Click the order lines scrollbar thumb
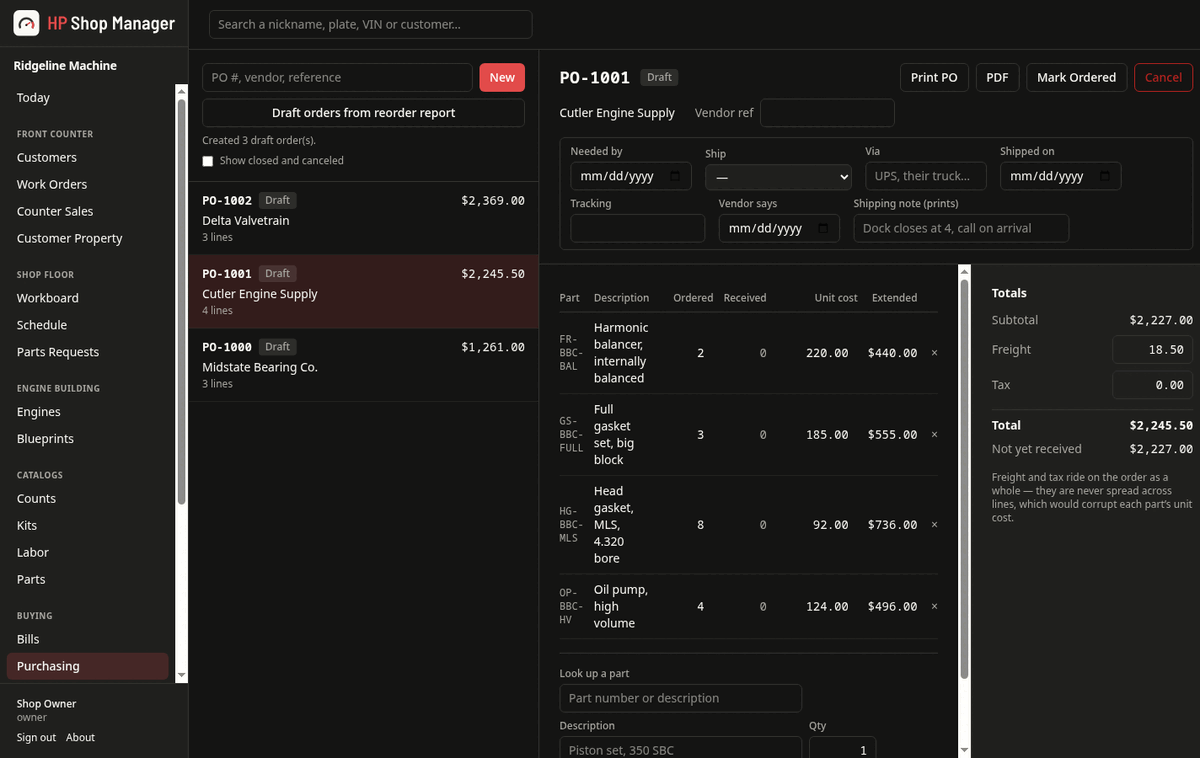 [x=964, y=480]
